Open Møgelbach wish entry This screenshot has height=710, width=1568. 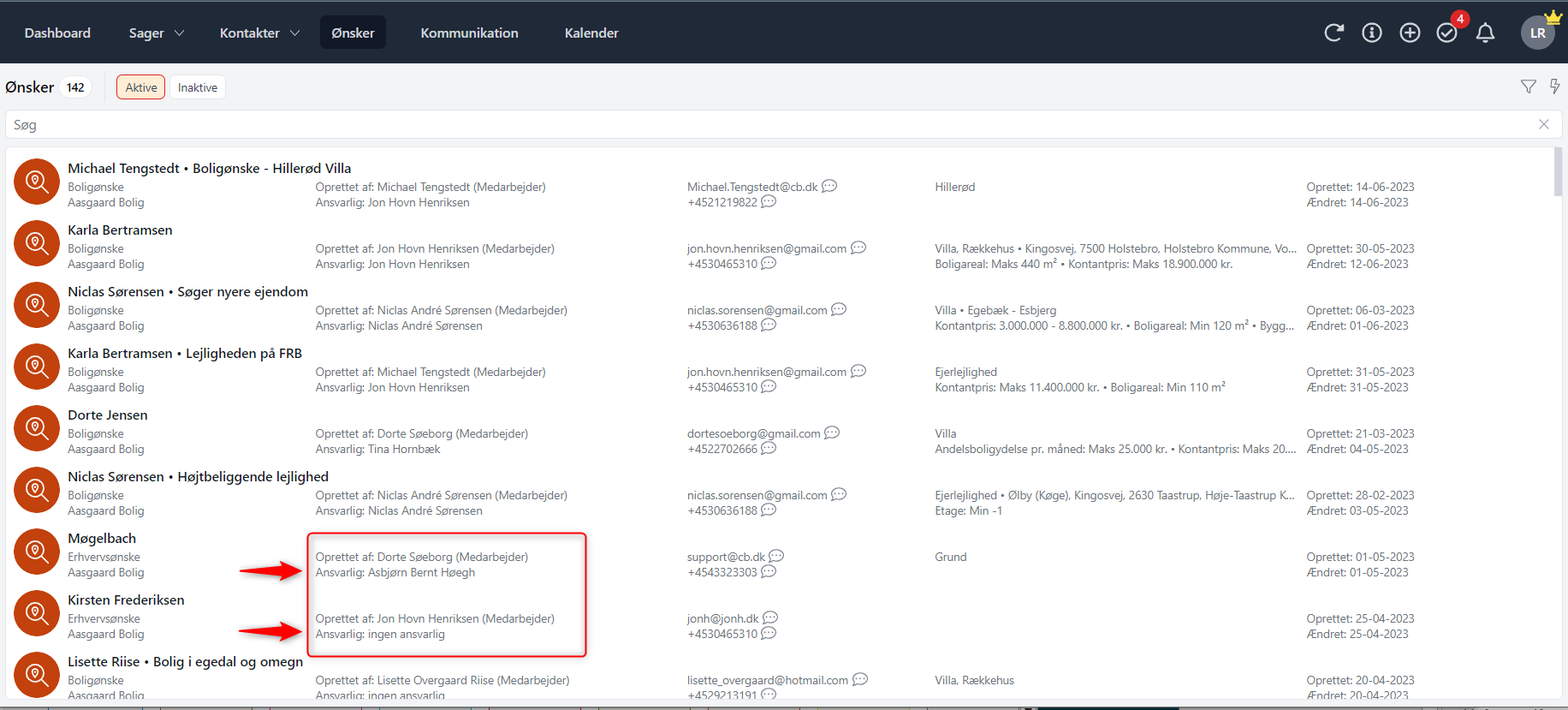point(102,538)
